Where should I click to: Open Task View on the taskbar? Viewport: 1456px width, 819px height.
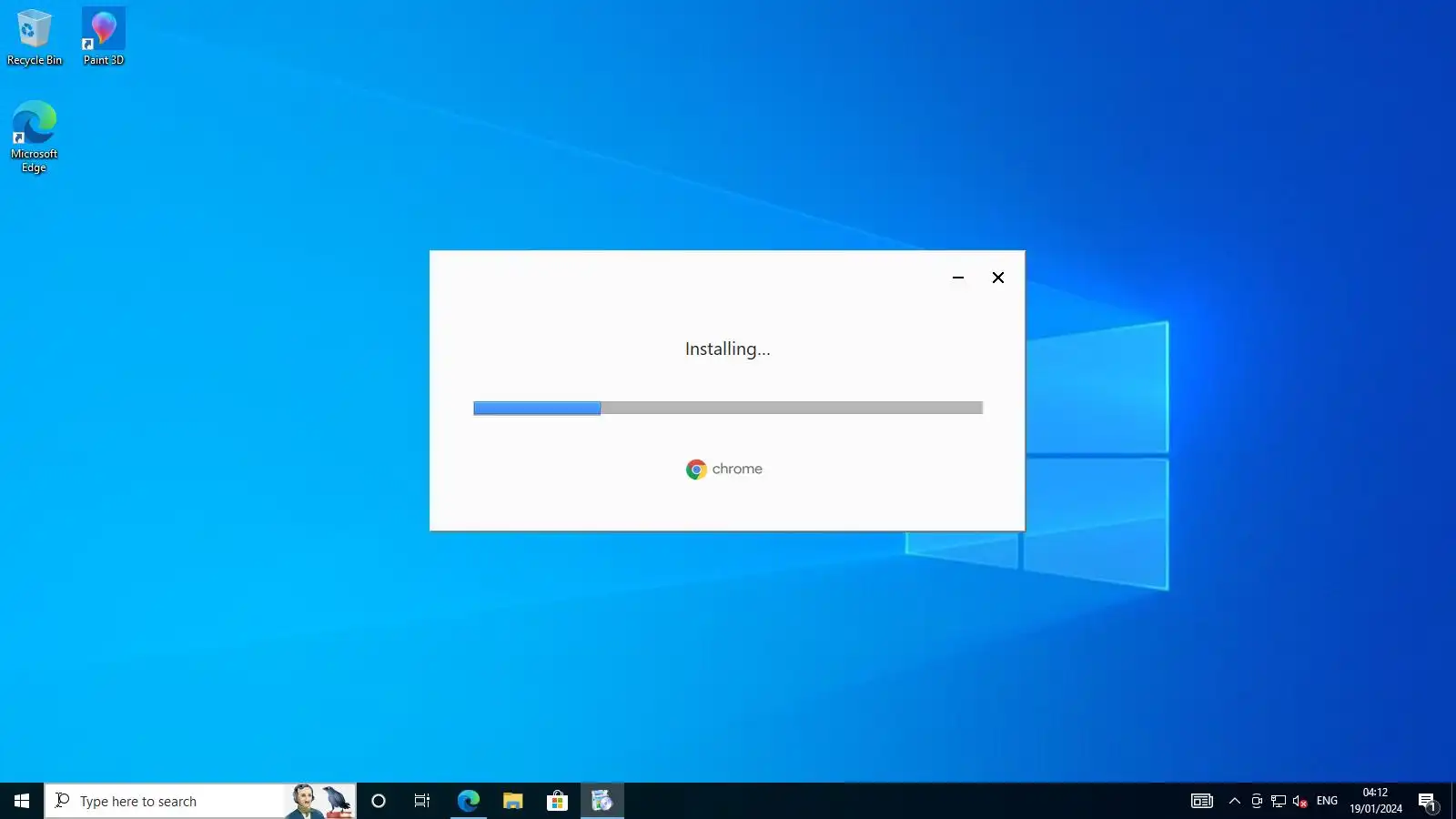coord(422,801)
